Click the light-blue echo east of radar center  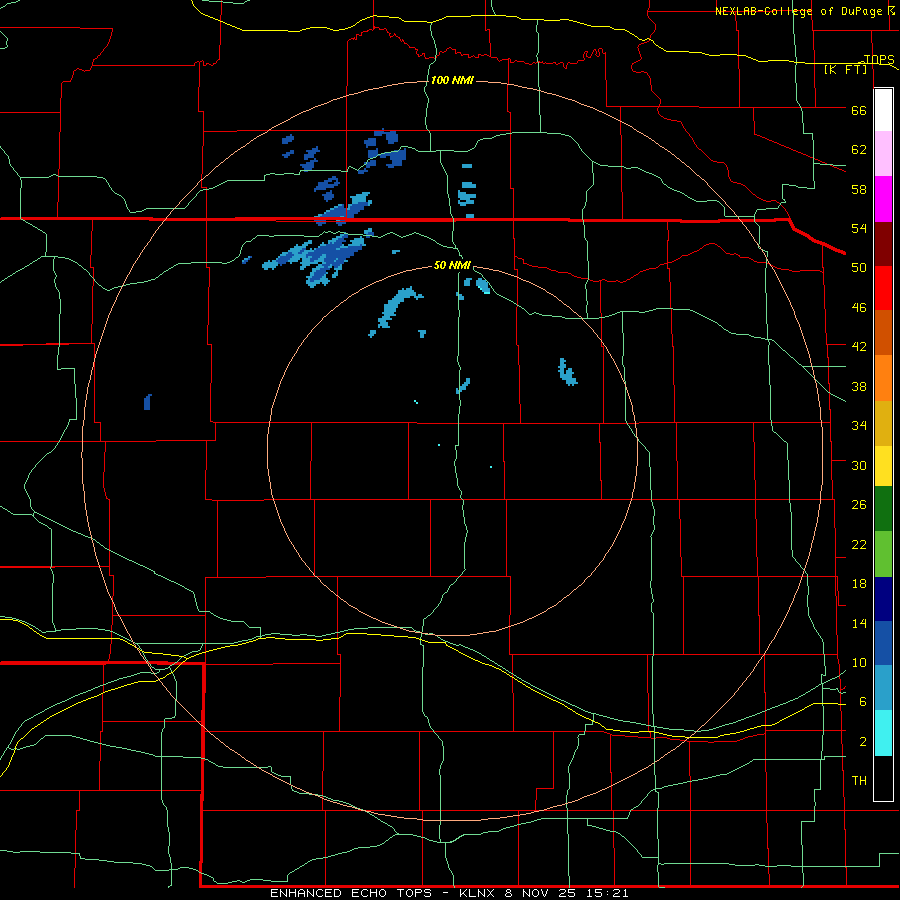coord(567,372)
